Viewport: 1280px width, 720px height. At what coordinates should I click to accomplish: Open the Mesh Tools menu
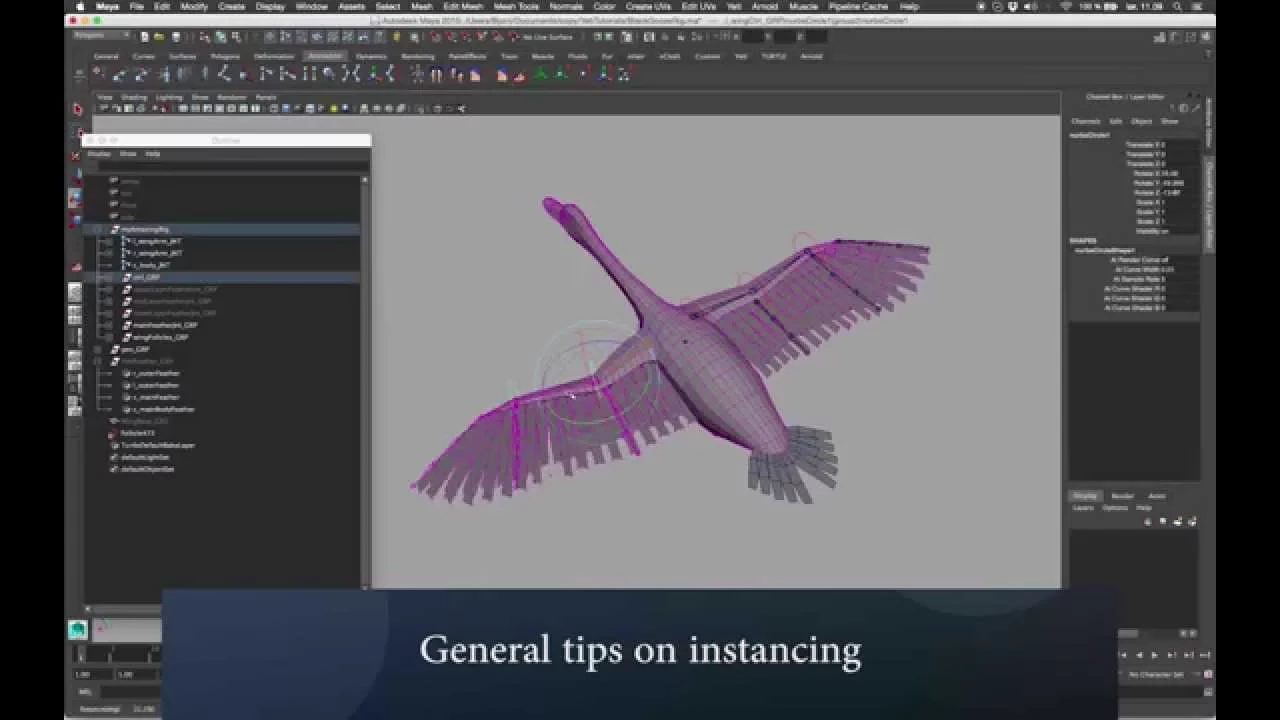tap(516, 6)
